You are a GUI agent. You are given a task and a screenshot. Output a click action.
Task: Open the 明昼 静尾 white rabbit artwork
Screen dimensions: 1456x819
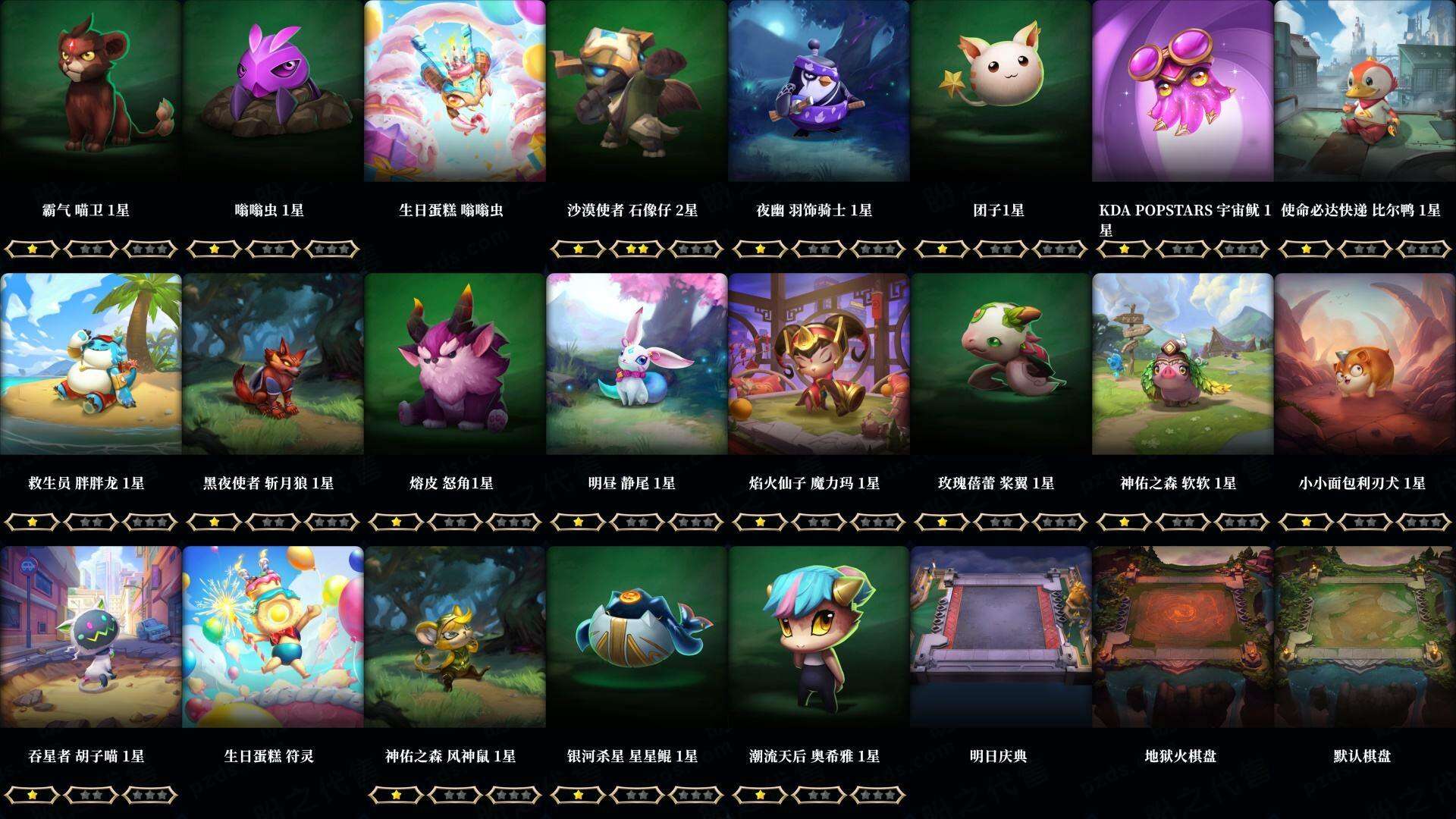[x=637, y=364]
